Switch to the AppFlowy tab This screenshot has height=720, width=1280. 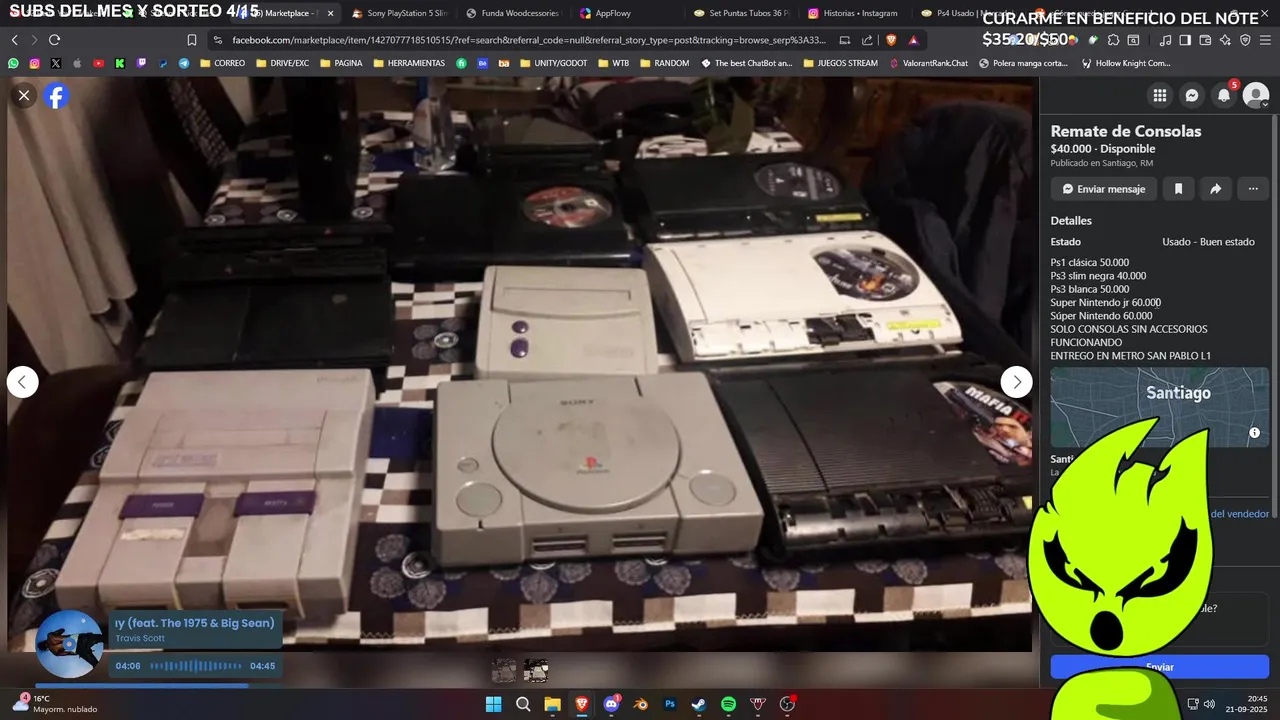click(612, 13)
